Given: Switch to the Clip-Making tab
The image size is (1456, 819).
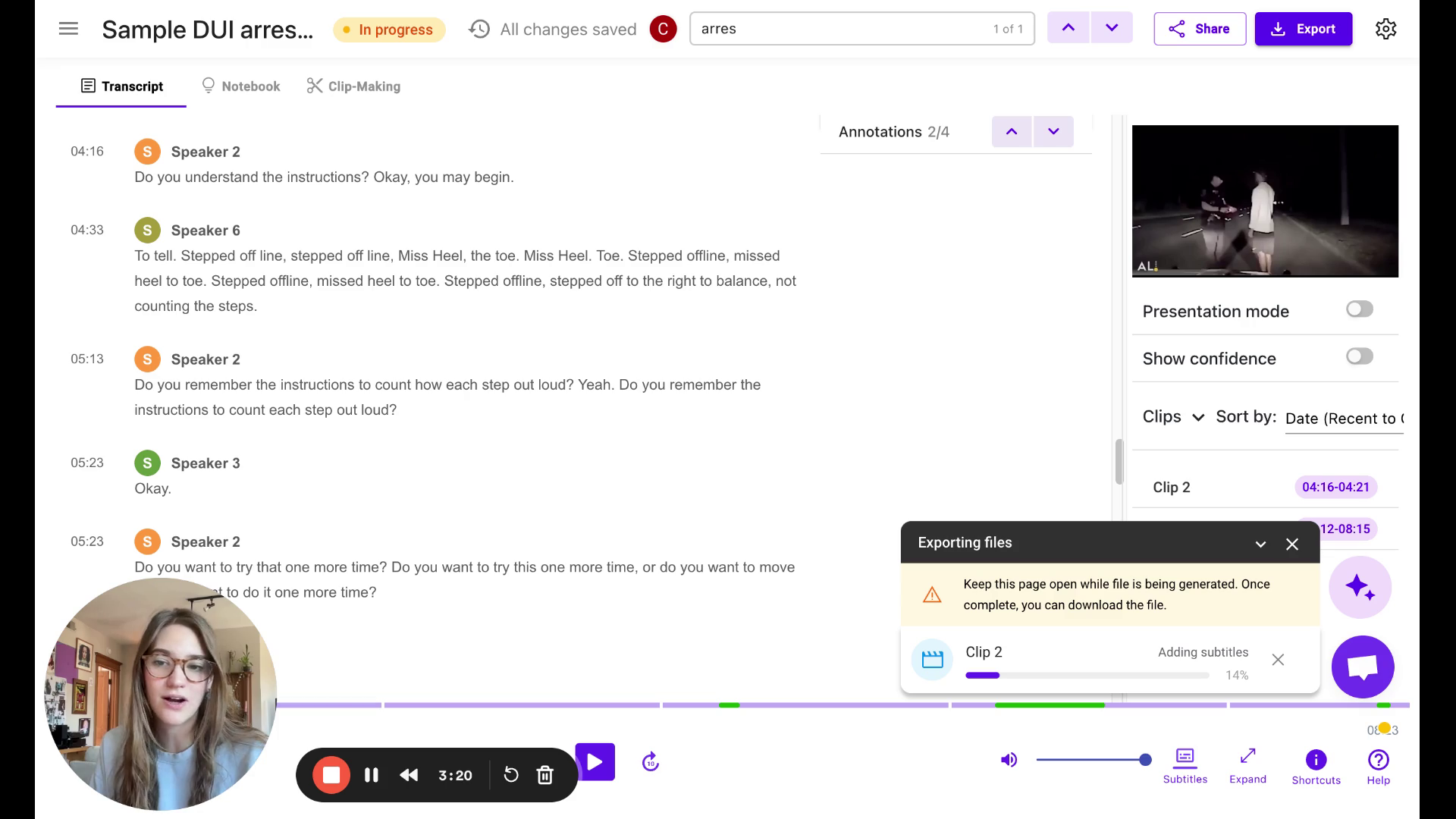Looking at the screenshot, I should coord(353,86).
